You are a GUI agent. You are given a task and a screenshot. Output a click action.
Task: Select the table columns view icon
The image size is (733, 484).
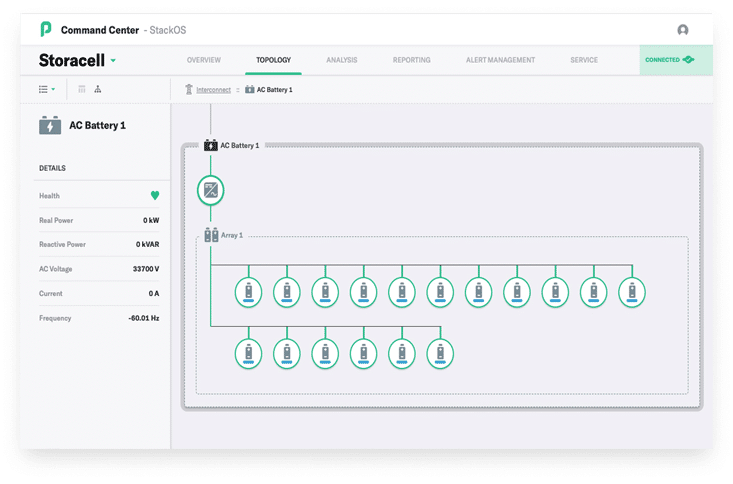[x=82, y=89]
